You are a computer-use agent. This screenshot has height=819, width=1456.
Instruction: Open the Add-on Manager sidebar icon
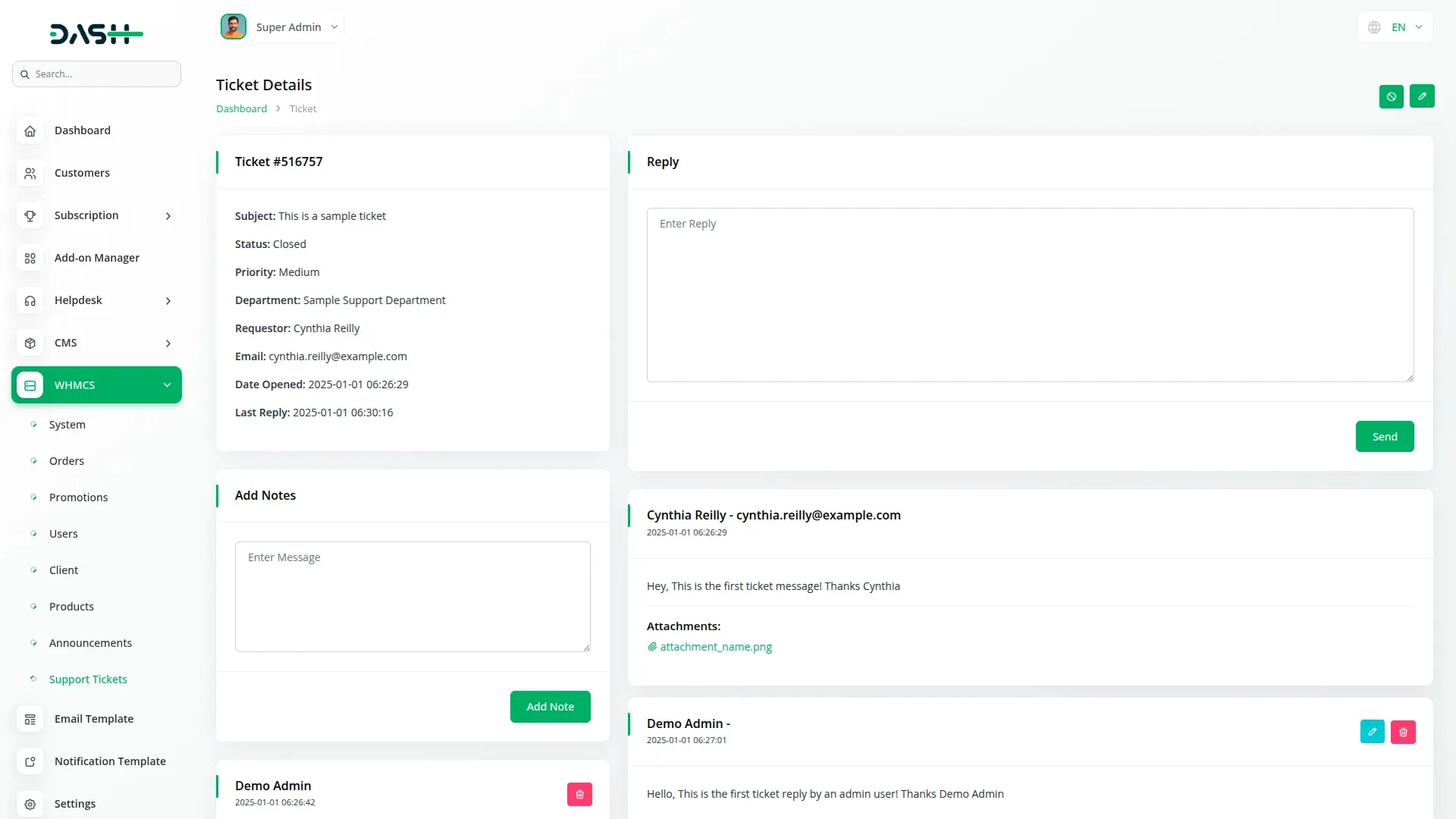coord(30,259)
